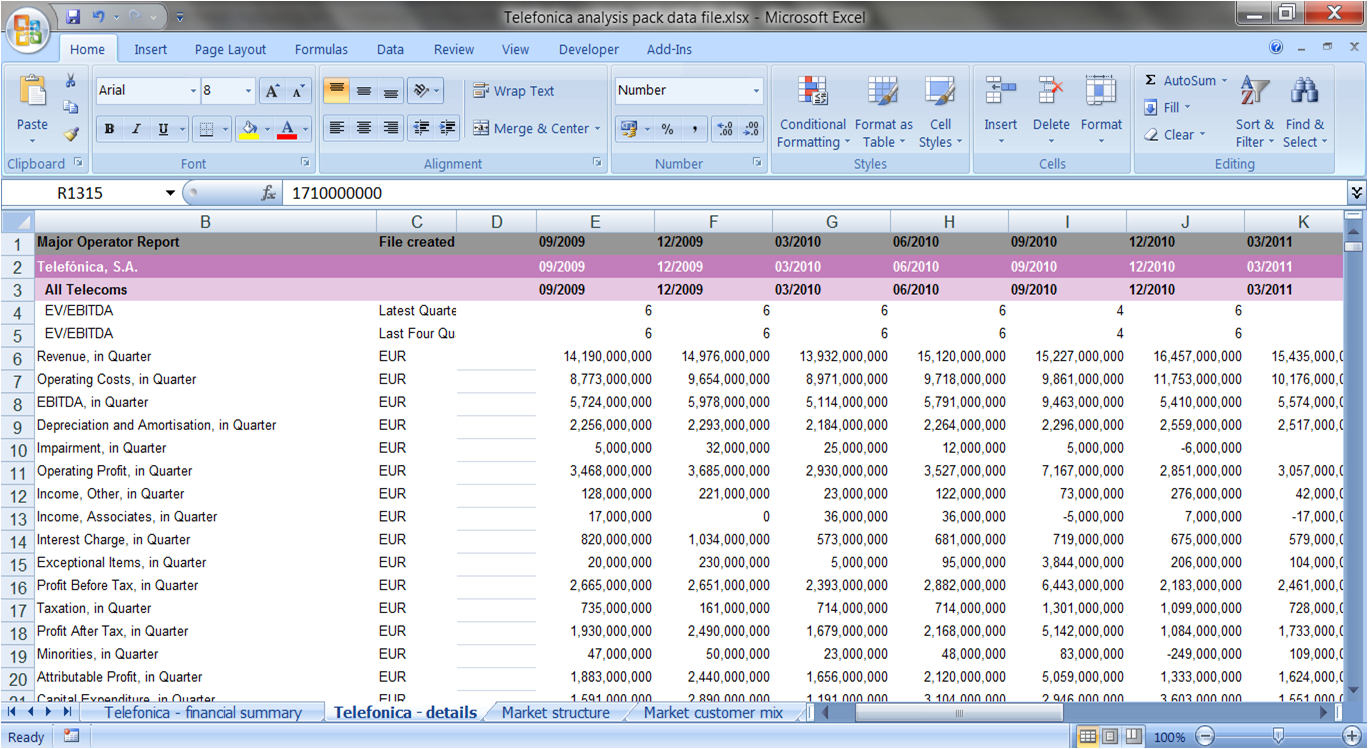1368x749 pixels.
Task: Increase decimal places
Action: (x=725, y=129)
